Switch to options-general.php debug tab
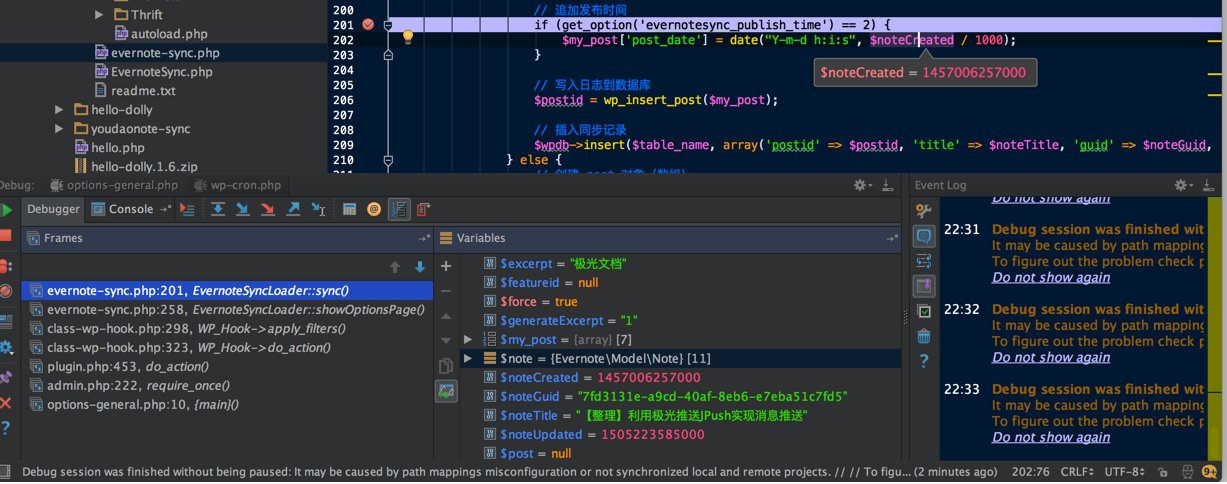Screen dimensions: 1227x484 click(x=114, y=185)
